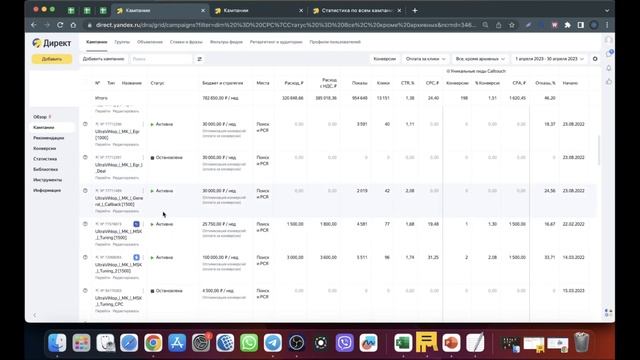Launch Viber from the Dock
640x360 pixels.
tap(344, 342)
